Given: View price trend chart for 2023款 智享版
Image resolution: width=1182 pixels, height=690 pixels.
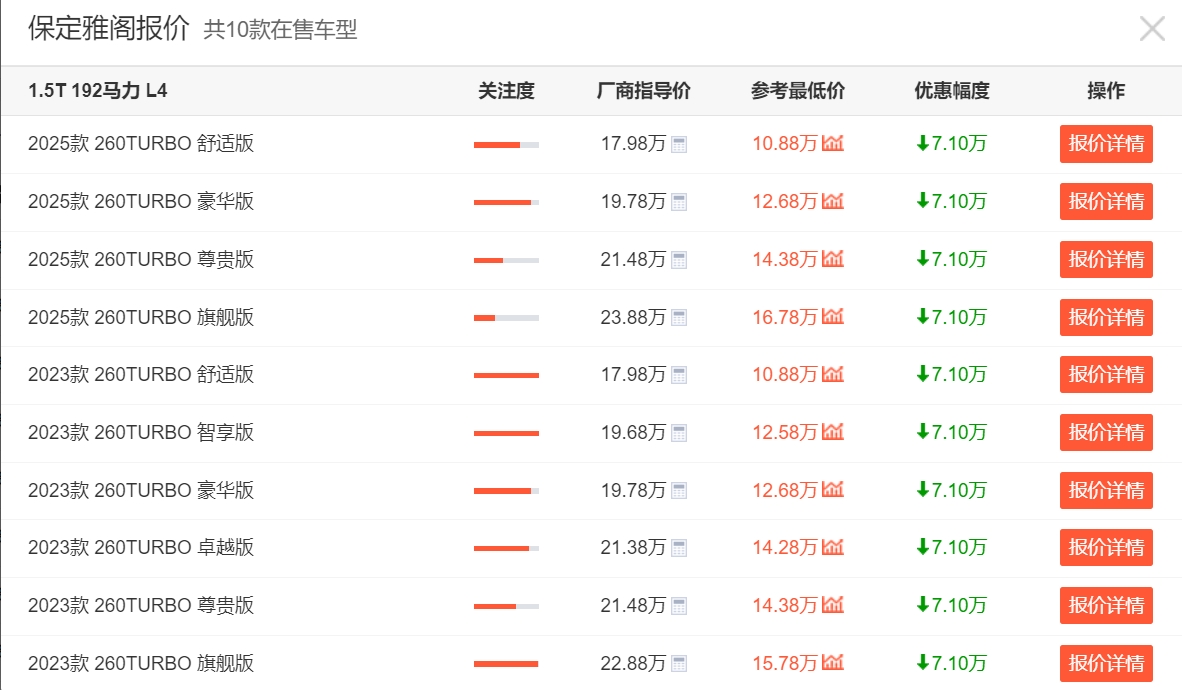Looking at the screenshot, I should [x=833, y=431].
